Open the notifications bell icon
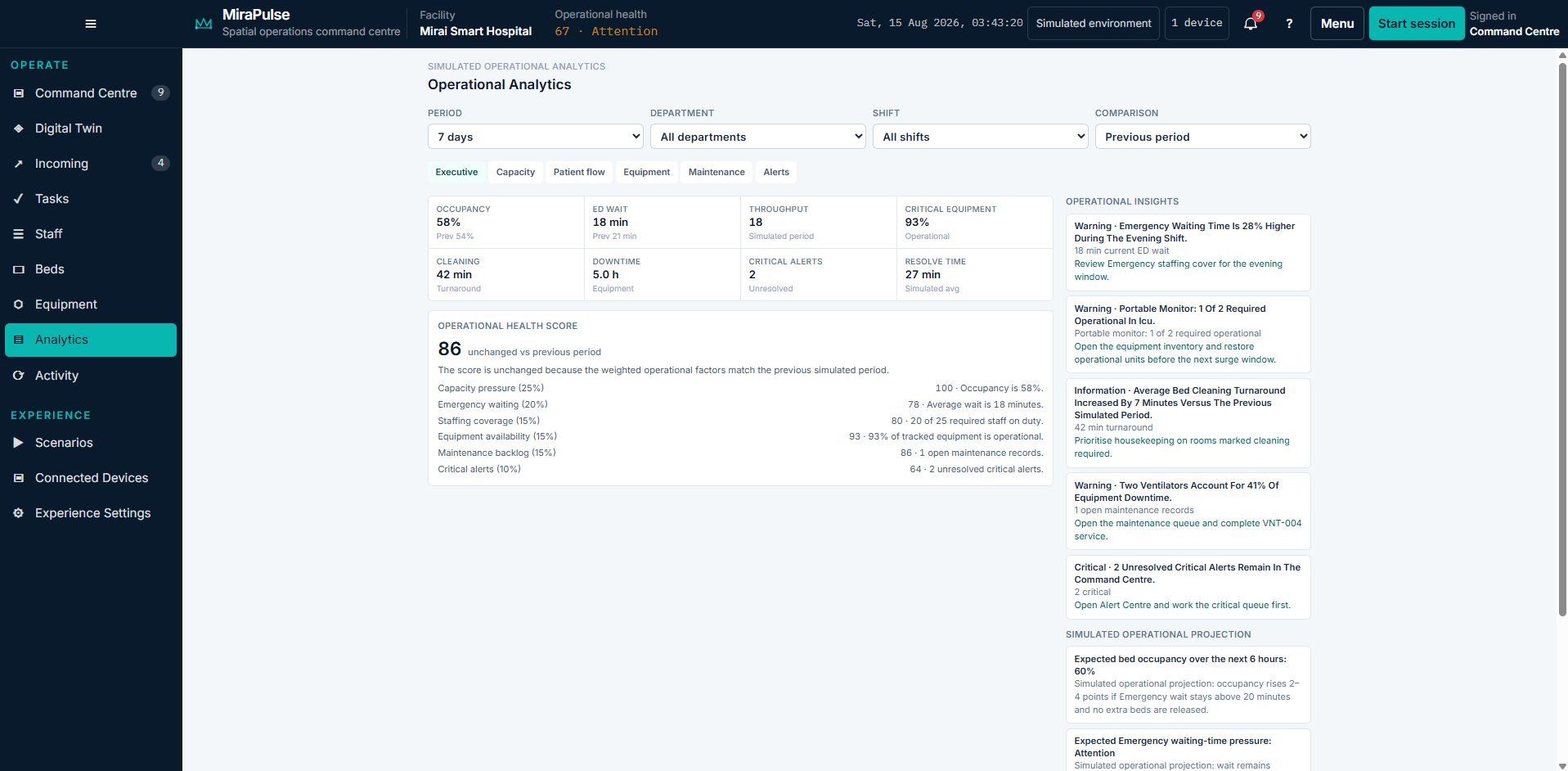Image resolution: width=1568 pixels, height=771 pixels. (x=1251, y=24)
